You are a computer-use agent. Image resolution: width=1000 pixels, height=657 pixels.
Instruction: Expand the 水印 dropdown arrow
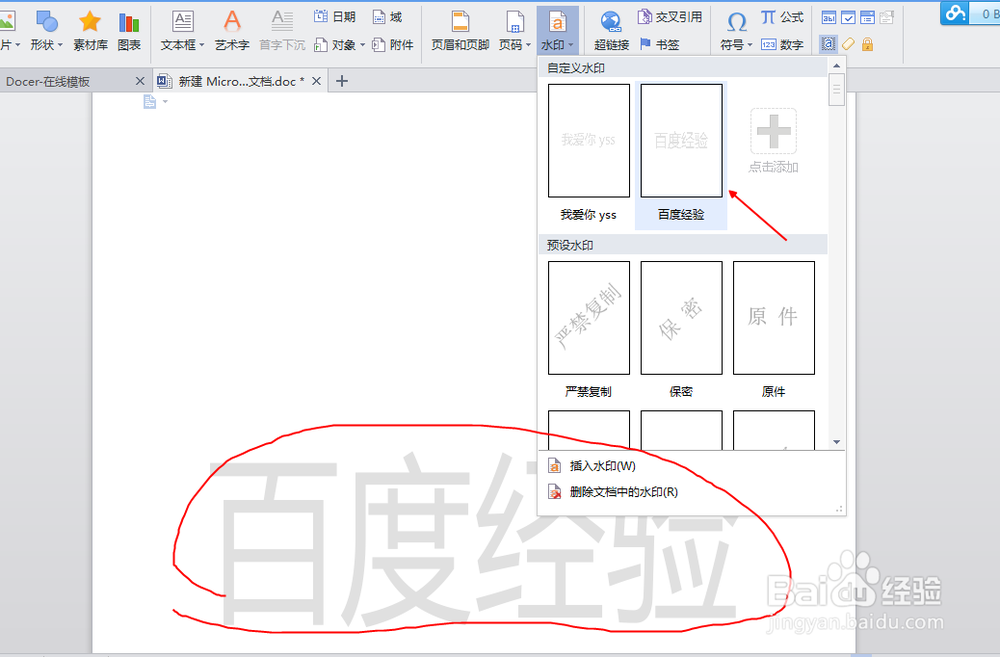coord(570,45)
